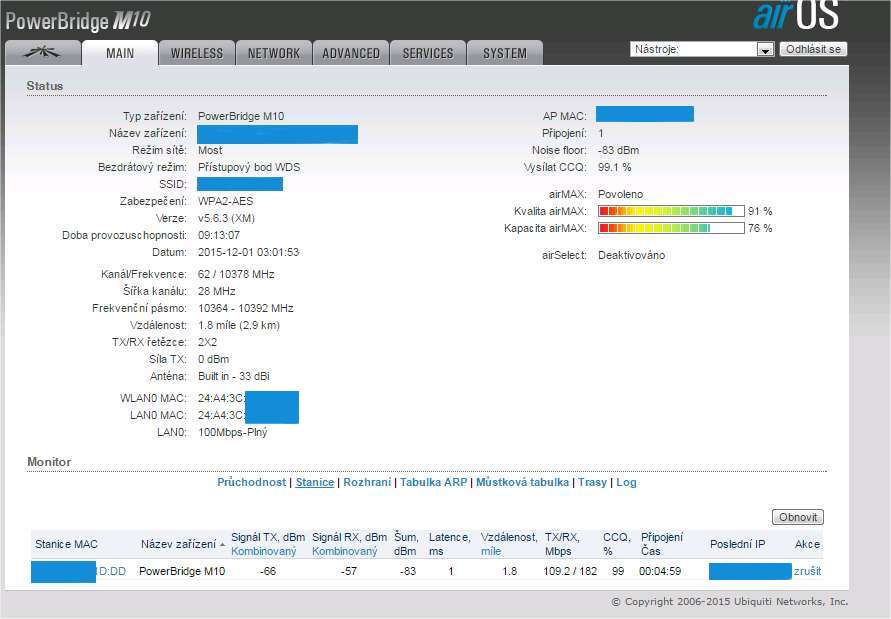Open the Rozhraní monitor link

[367, 482]
